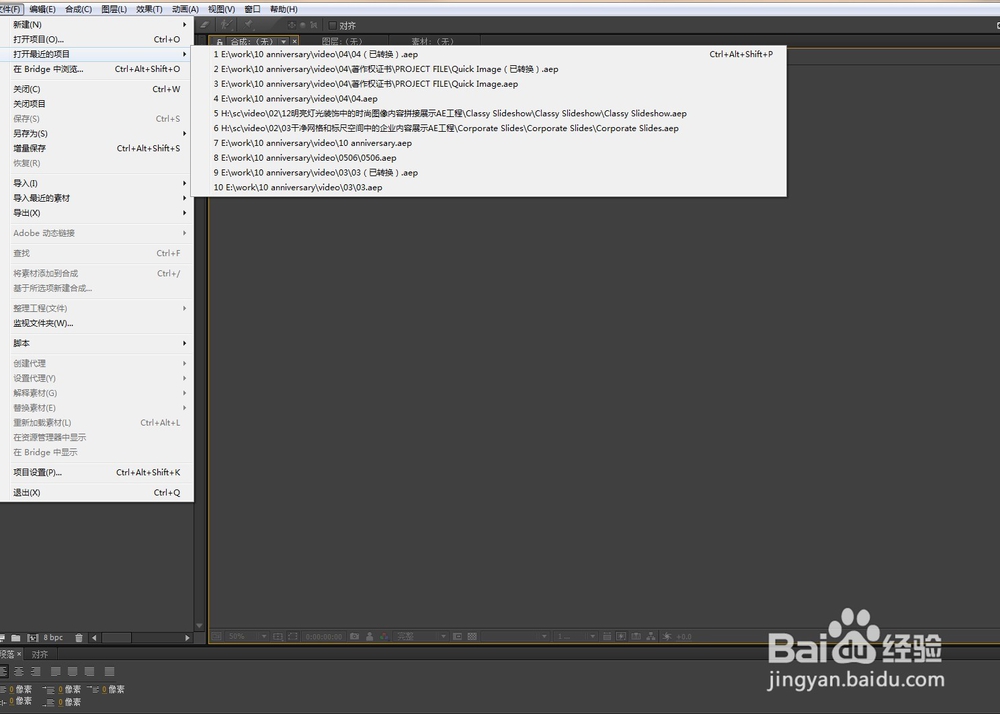Click the reset exposure aperture icon
The width and height of the screenshot is (1000, 714).
pos(667,636)
